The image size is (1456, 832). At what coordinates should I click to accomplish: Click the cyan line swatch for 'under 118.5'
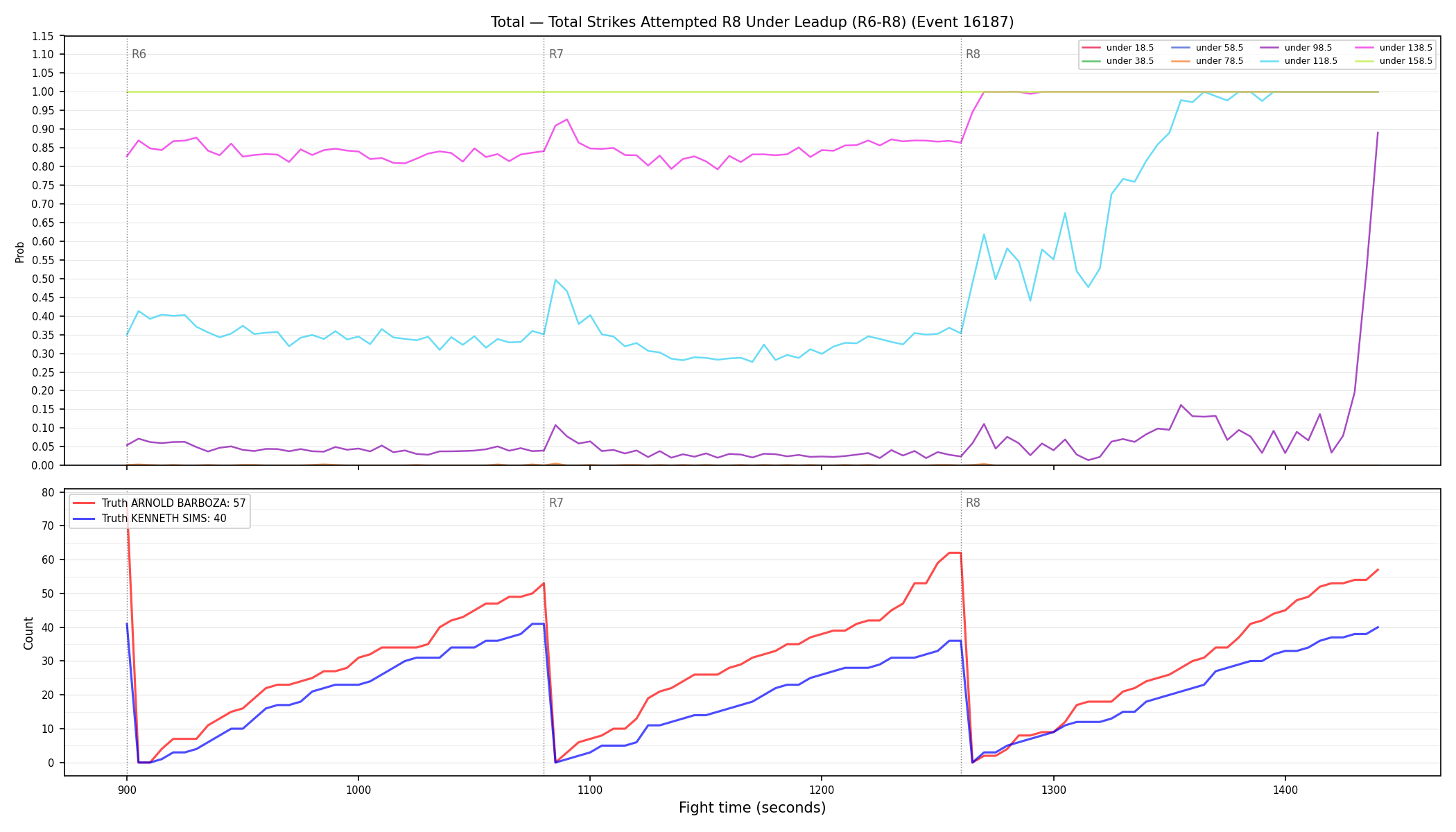[x=1270, y=61]
